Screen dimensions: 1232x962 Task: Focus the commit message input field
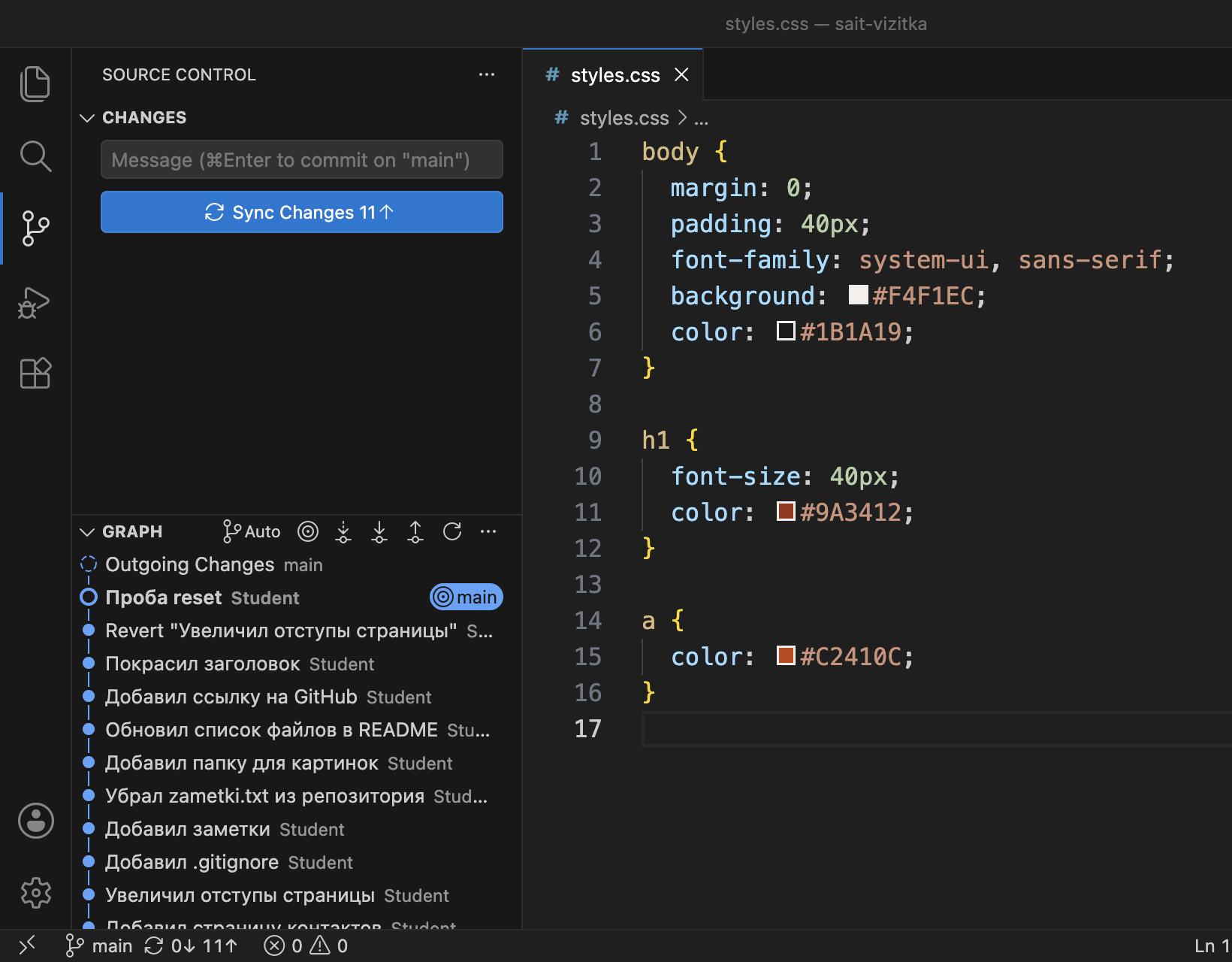click(x=302, y=159)
